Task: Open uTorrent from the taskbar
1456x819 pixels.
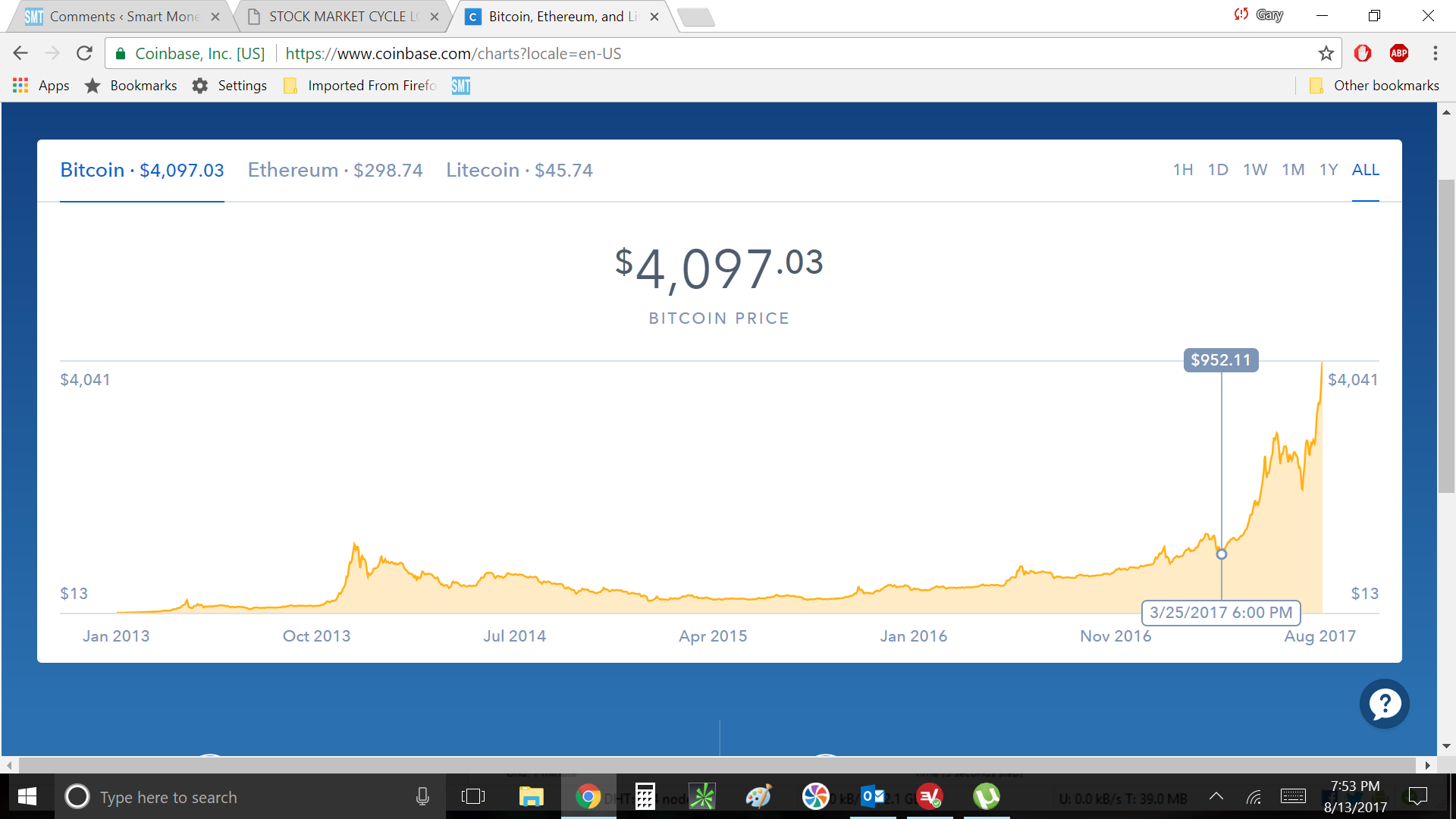Action: 987,796
